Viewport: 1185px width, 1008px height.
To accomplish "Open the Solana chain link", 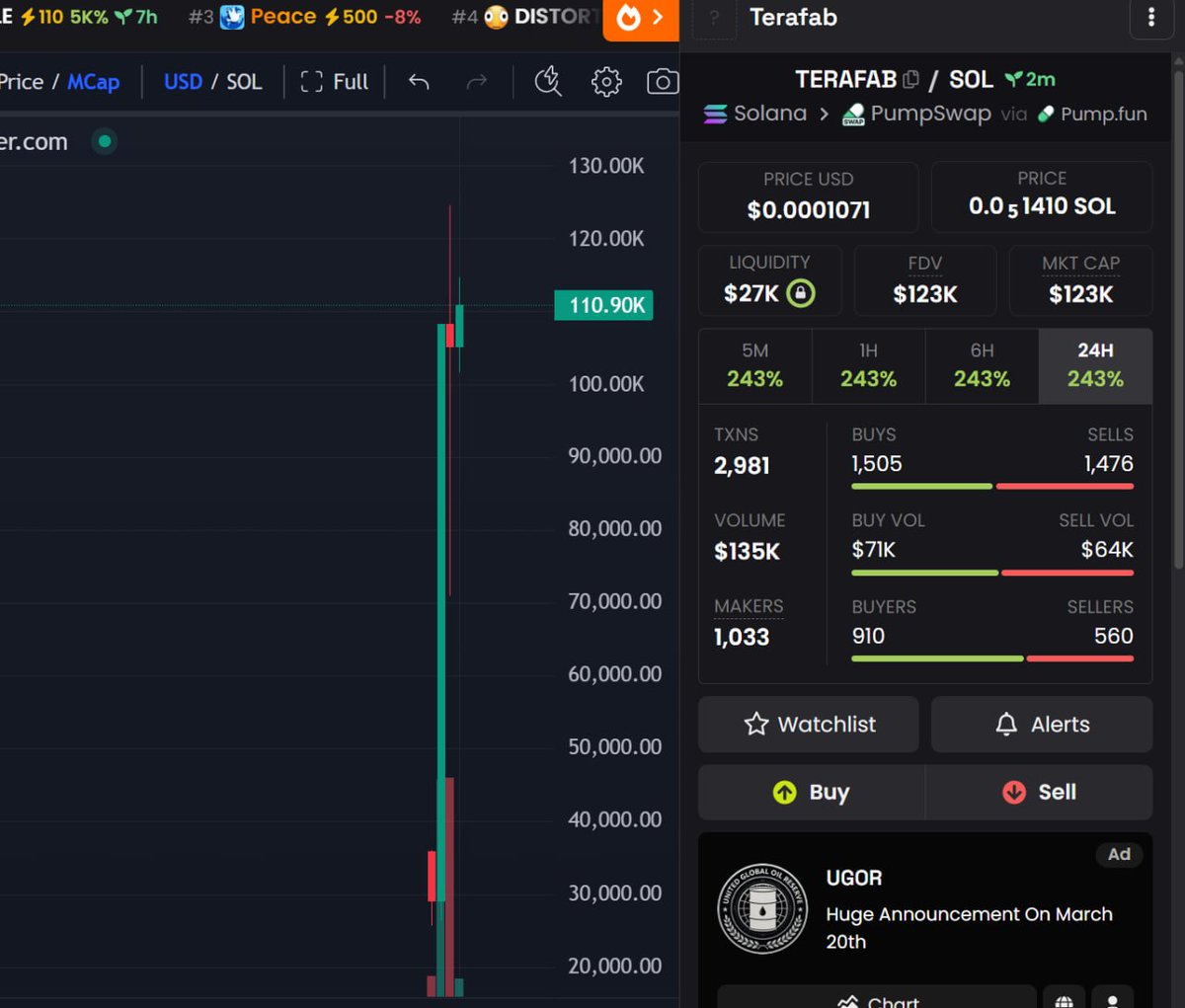I will [755, 115].
